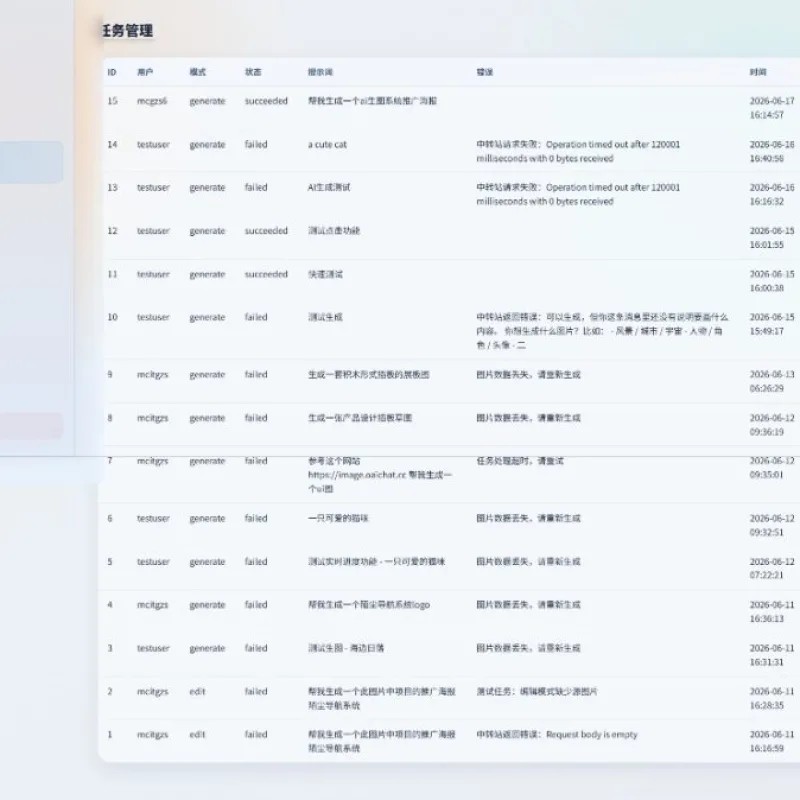Viewport: 800px width, 800px height.
Task: Click the prompt ending in 'logo' in row 4
Action: point(369,605)
